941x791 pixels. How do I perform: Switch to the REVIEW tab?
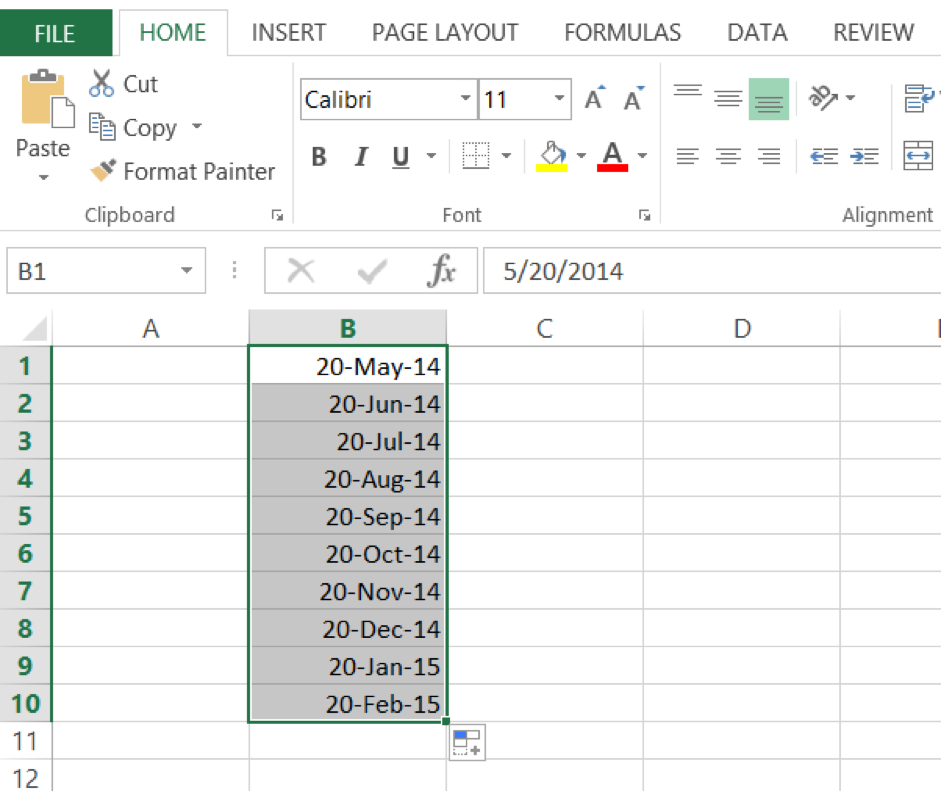click(873, 33)
